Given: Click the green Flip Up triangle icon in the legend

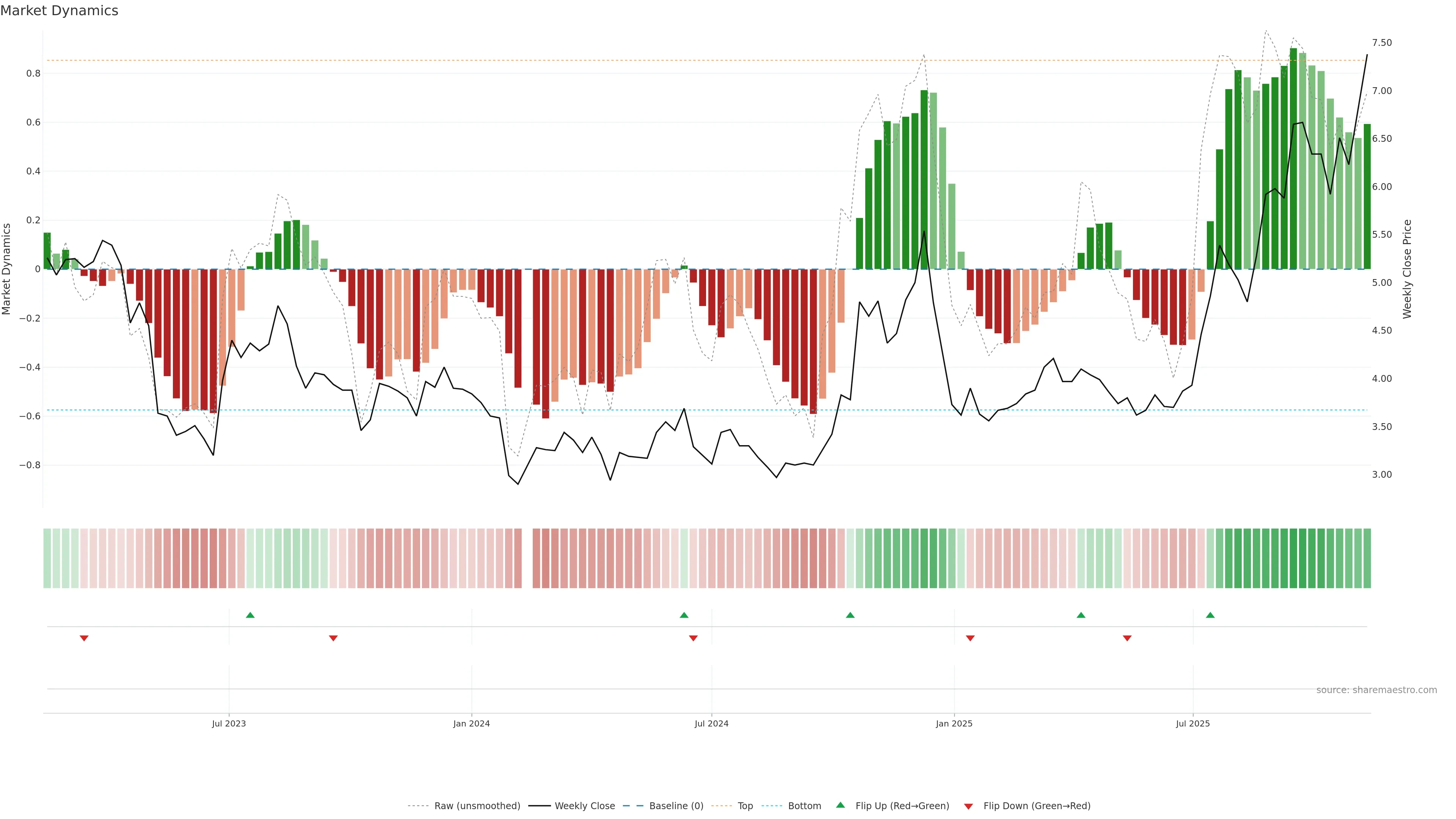Looking at the screenshot, I should (841, 805).
